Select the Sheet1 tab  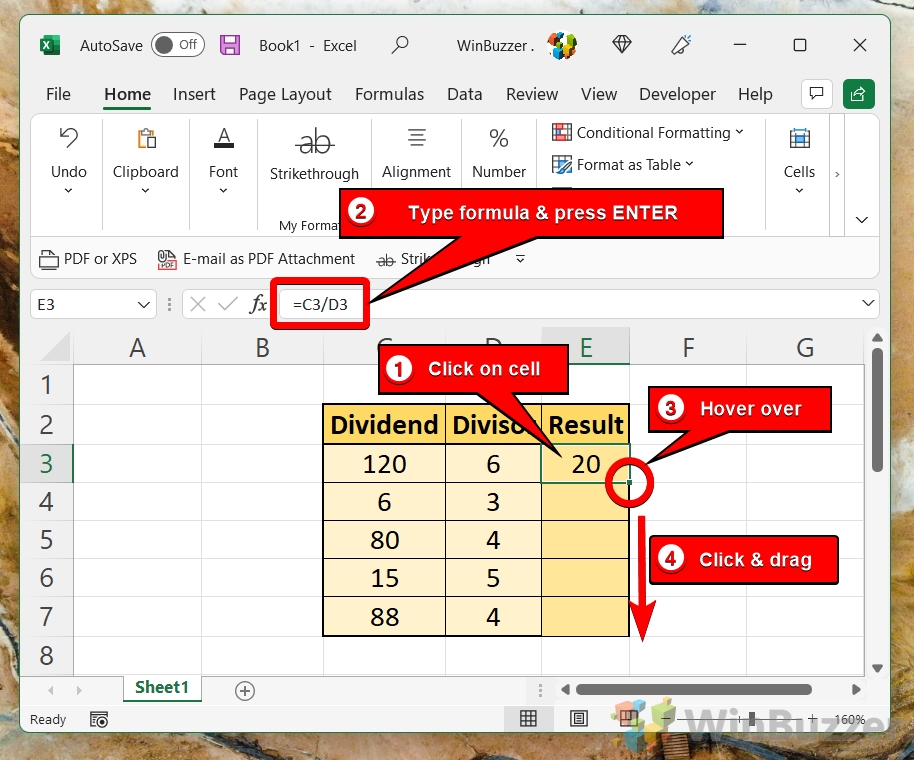coord(162,688)
